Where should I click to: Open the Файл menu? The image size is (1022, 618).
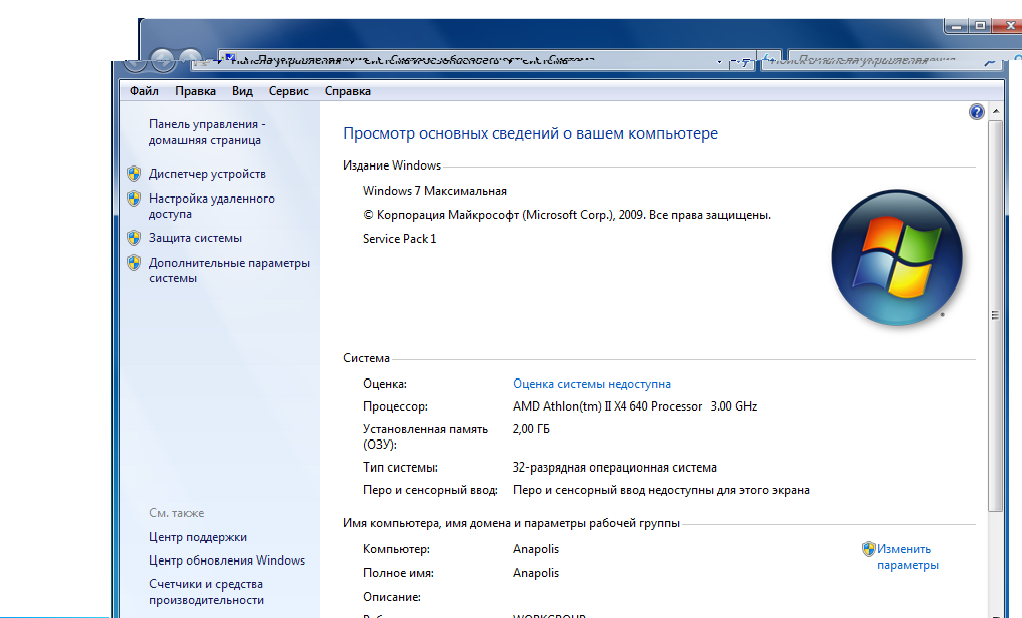144,91
